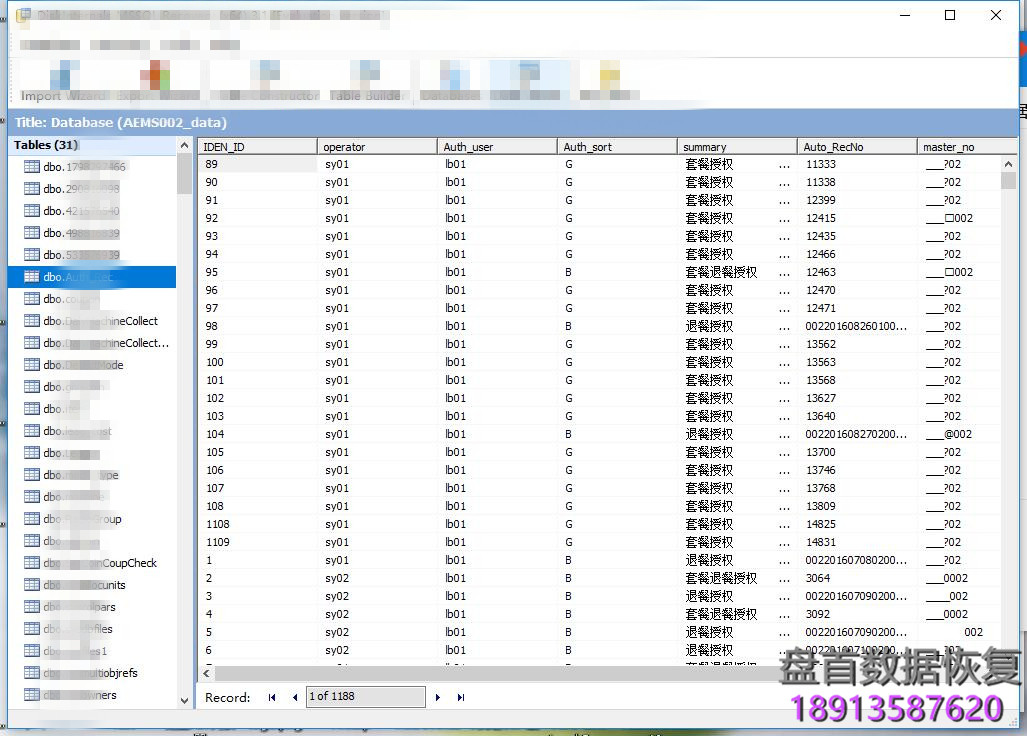Screen dimensions: 1027x736
Task: Advance to the next record
Action: [x=438, y=697]
